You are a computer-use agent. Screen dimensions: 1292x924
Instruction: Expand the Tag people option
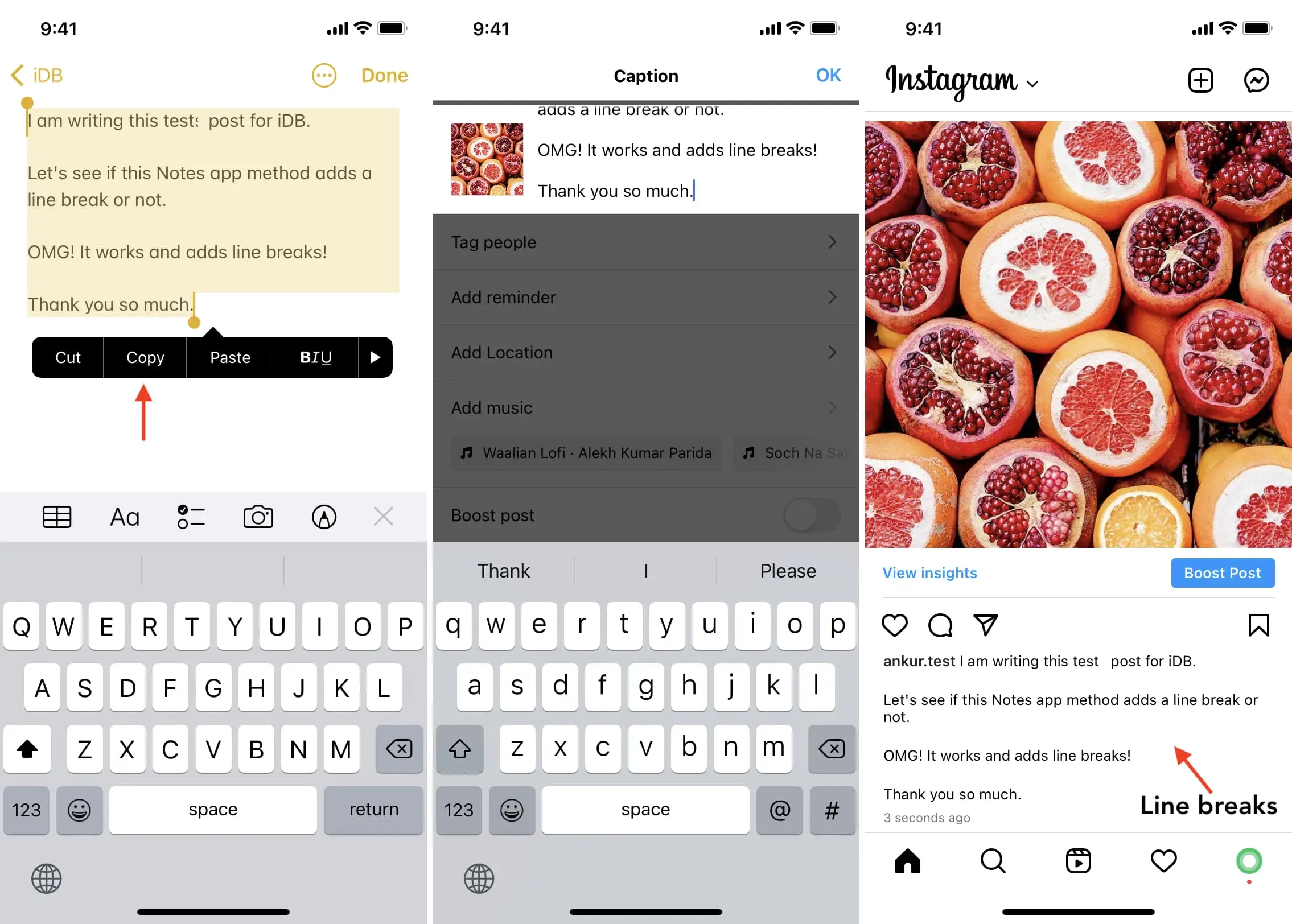(x=646, y=242)
